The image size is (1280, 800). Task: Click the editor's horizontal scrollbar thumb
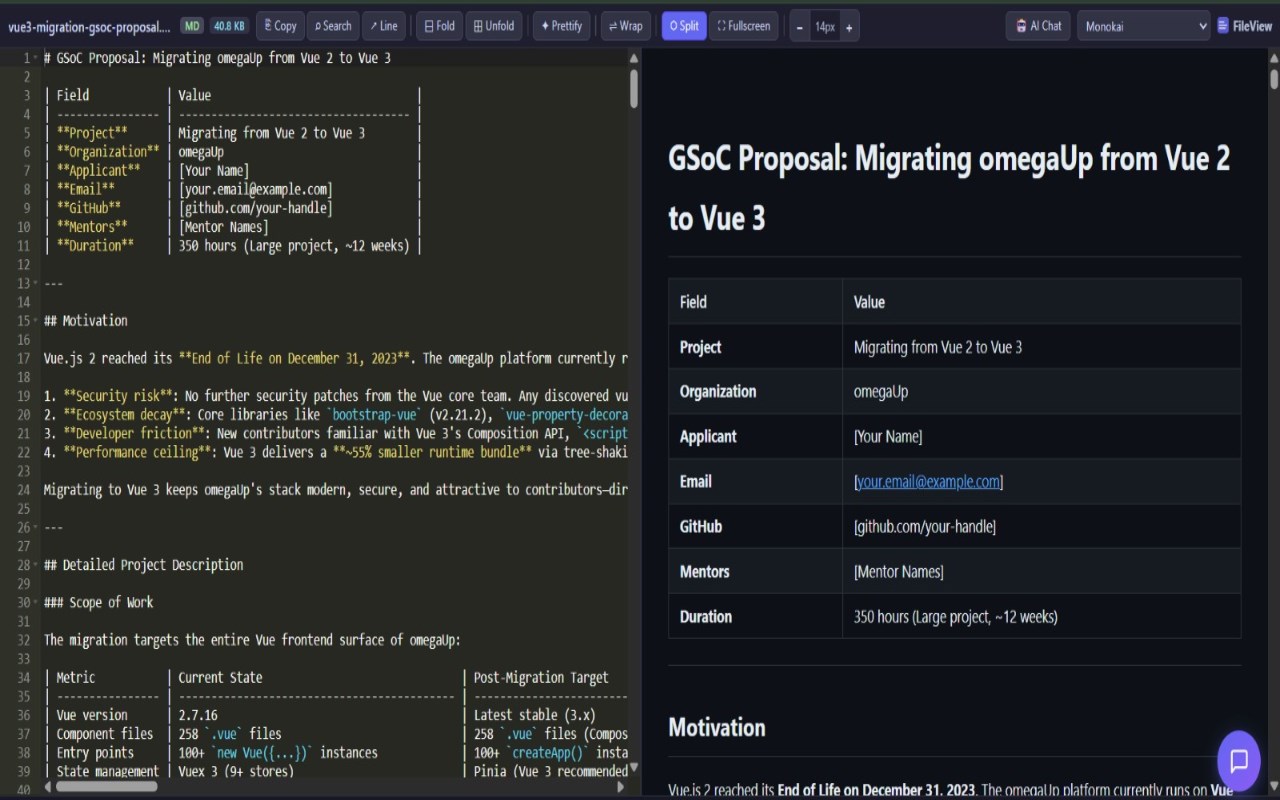click(x=107, y=787)
